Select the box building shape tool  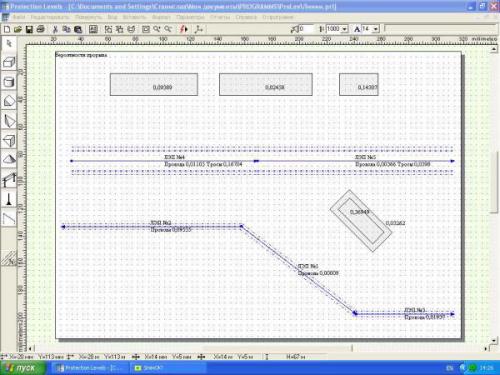[9, 62]
